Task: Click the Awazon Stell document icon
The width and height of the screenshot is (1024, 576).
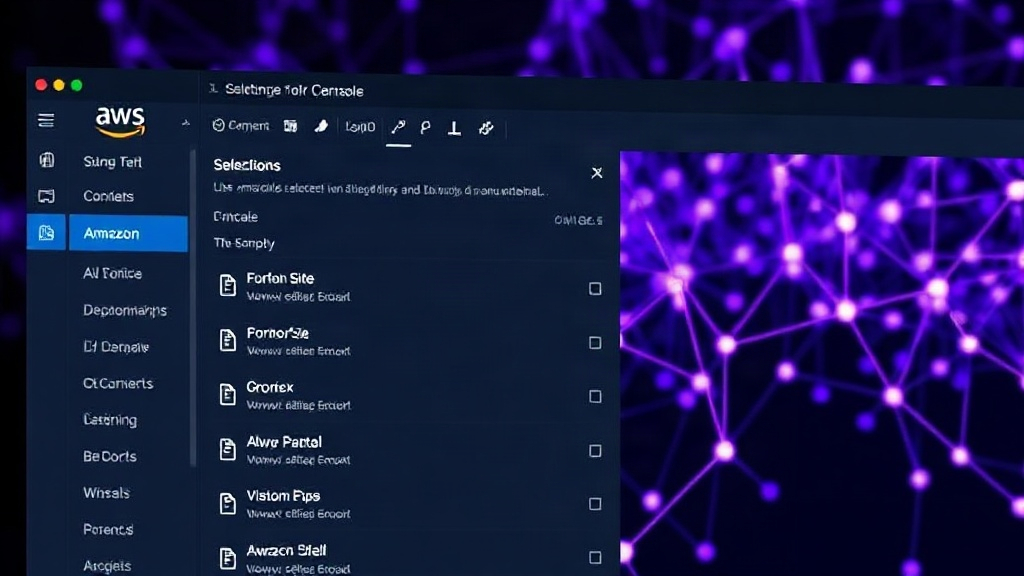Action: (227, 558)
